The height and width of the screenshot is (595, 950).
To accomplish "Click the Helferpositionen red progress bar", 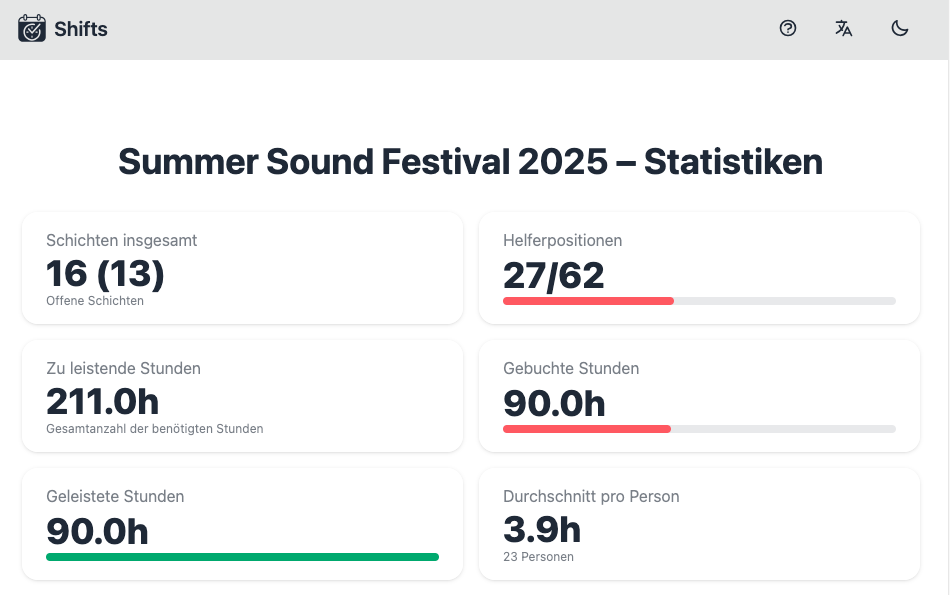I will (589, 301).
